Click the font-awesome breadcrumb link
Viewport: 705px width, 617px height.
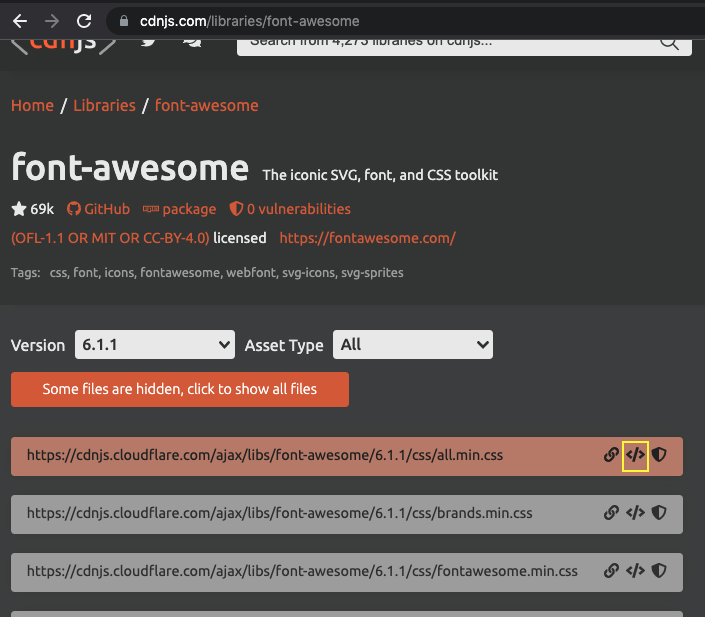(x=206, y=105)
